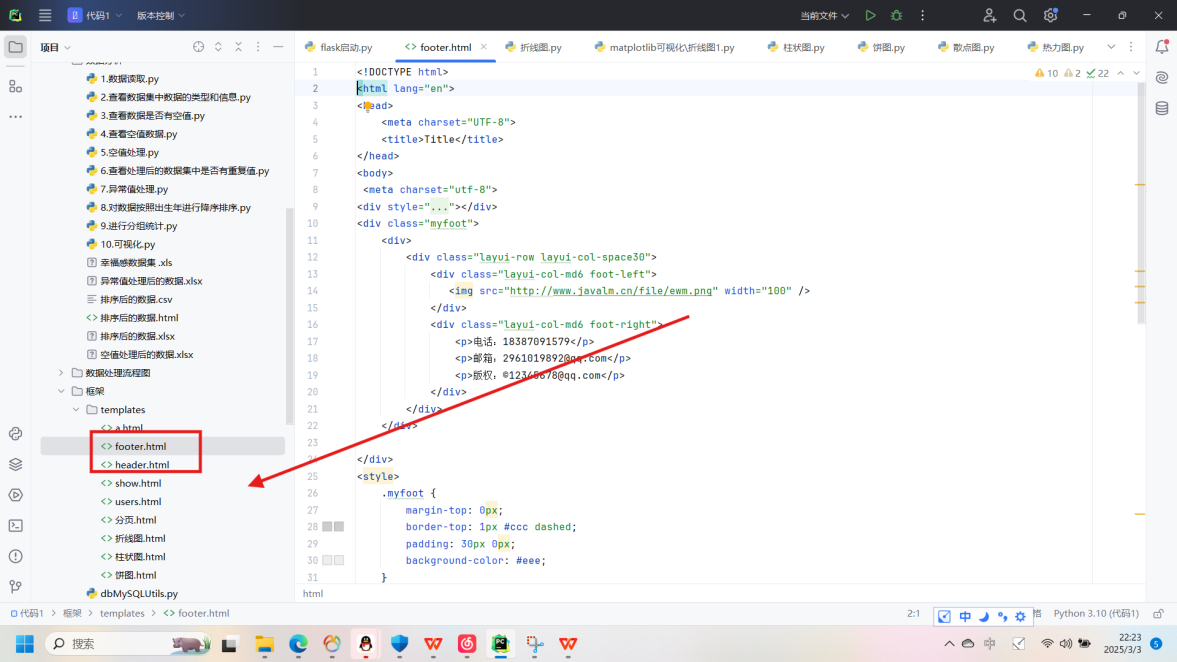Hide the Project panel with minus icon
Image resolution: width=1177 pixels, height=662 pixels.
tap(278, 47)
